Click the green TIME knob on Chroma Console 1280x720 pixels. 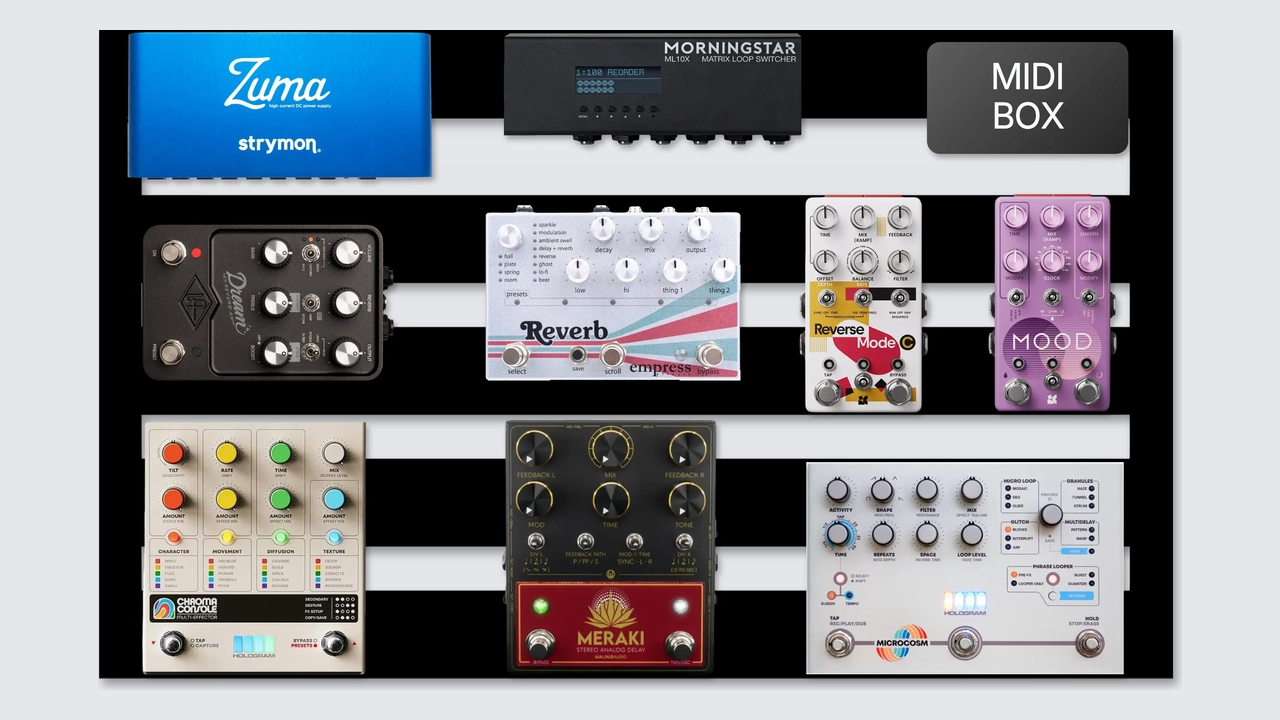(281, 453)
